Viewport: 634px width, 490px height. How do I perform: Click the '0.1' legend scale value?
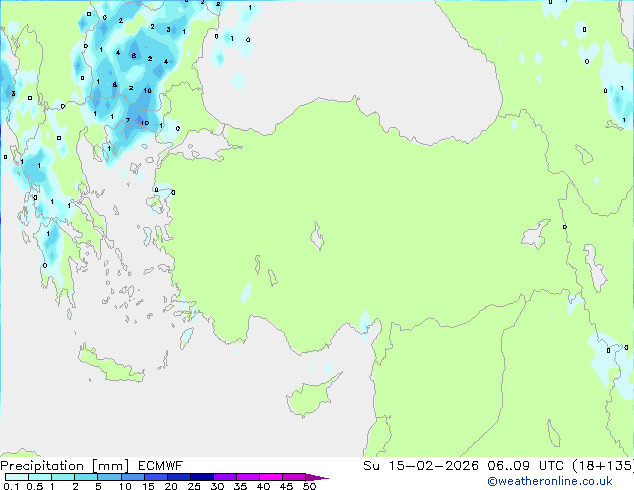(11, 486)
